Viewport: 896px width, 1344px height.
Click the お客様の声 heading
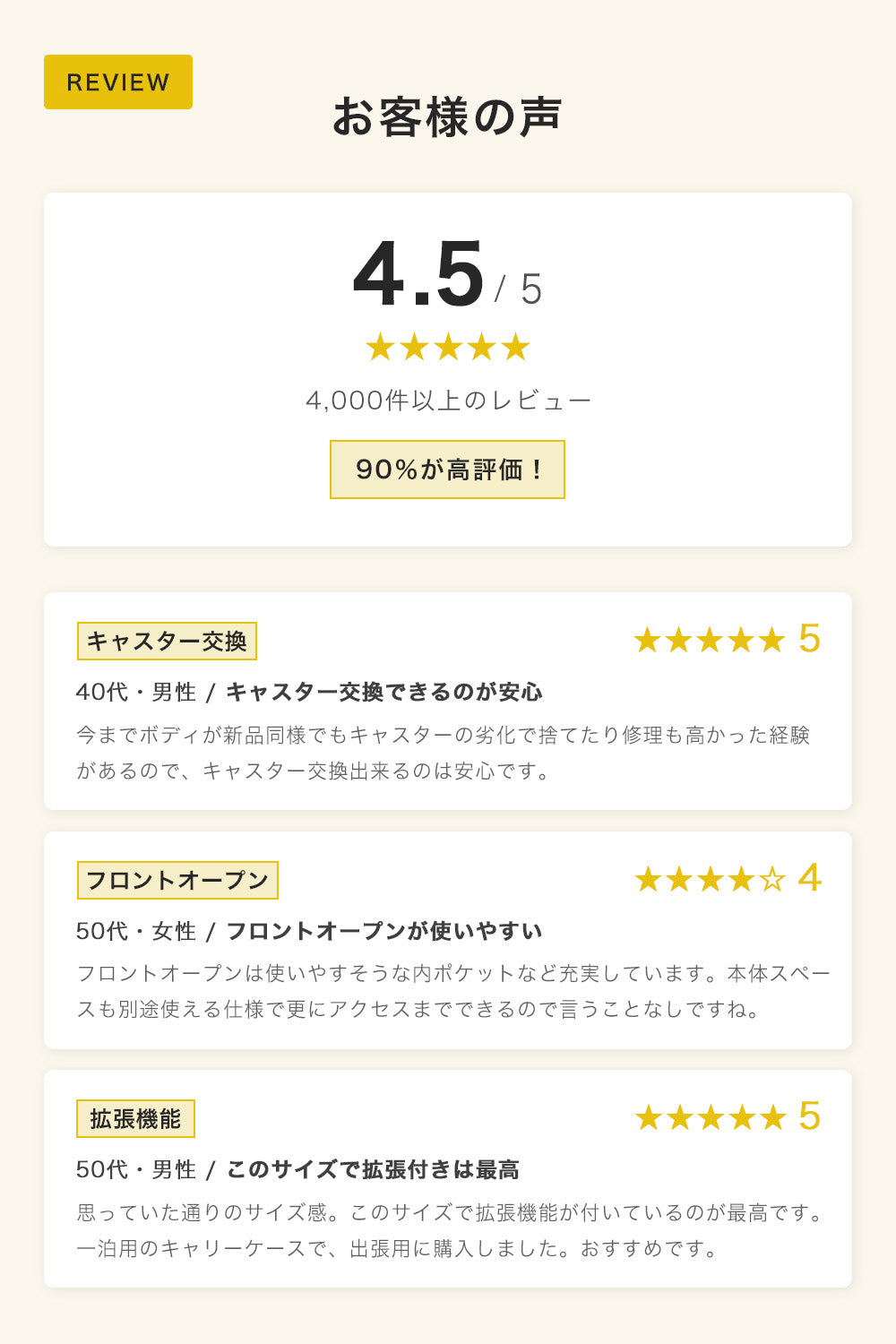(x=447, y=117)
